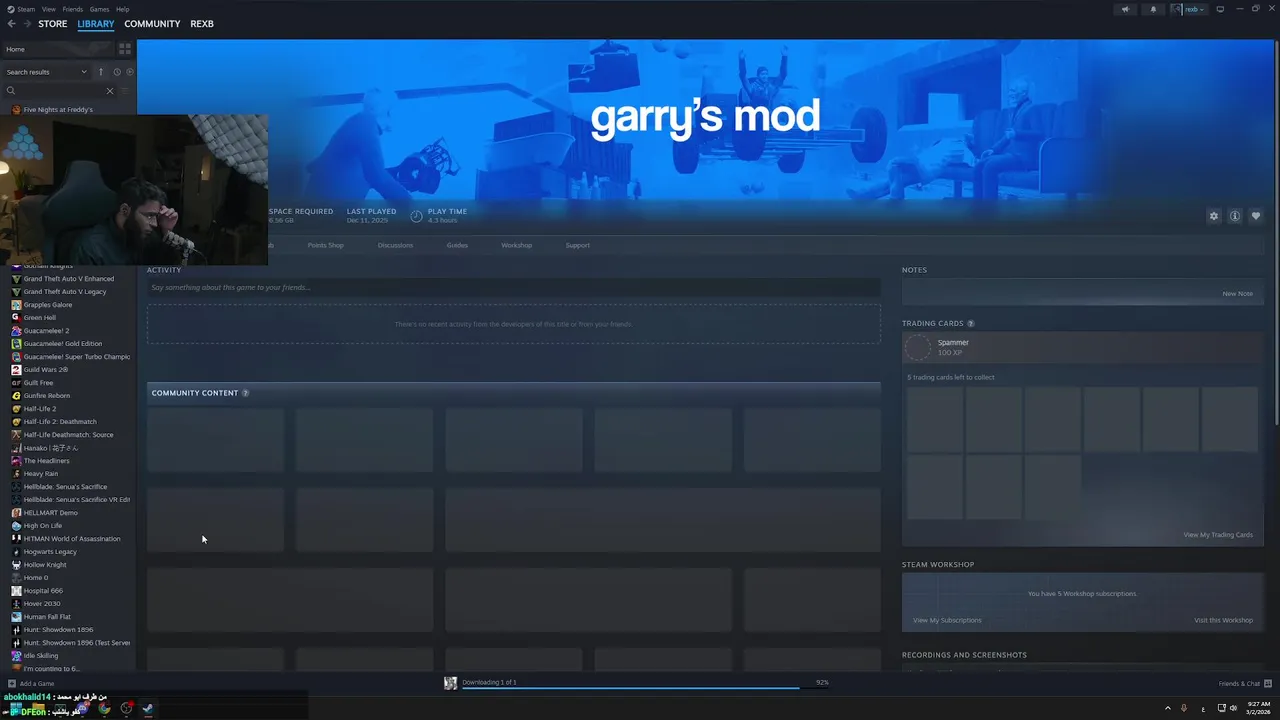Select HITMAN World of Assassination
The image size is (1280, 720).
(x=72, y=539)
